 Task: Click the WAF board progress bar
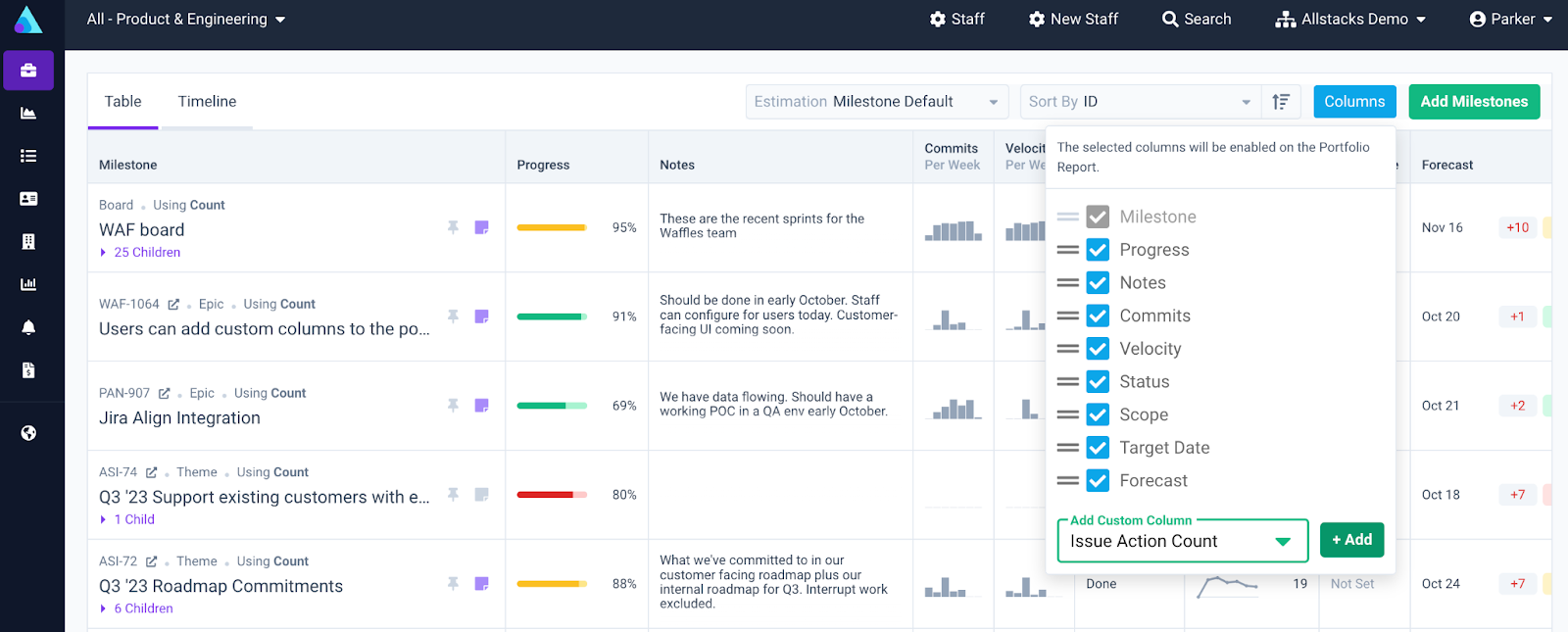point(552,228)
